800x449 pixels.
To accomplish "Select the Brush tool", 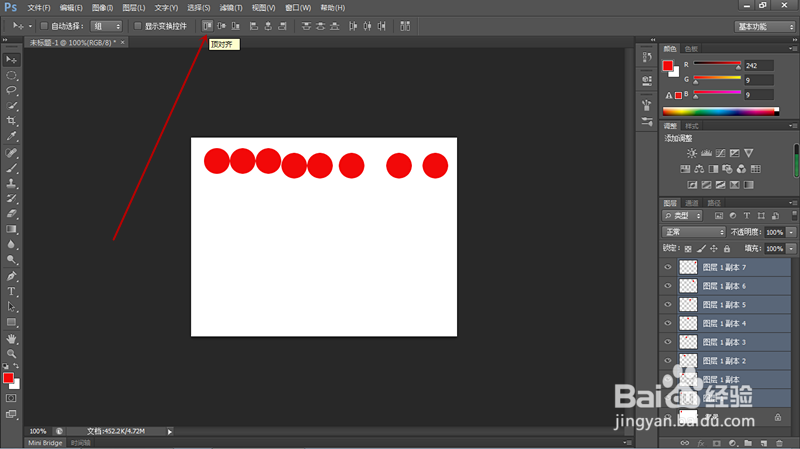I will 11,168.
